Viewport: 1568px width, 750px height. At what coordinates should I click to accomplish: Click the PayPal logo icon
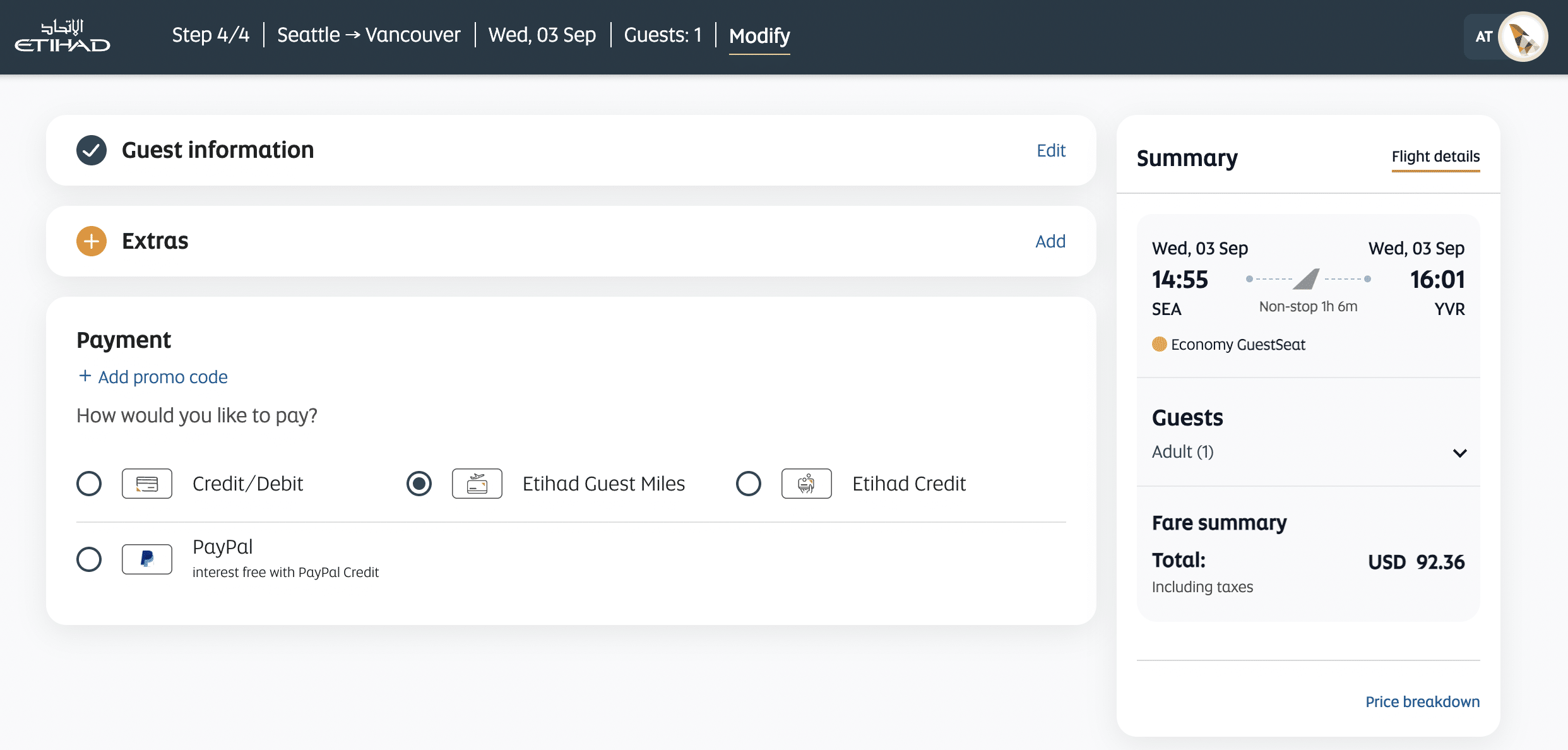pos(147,559)
